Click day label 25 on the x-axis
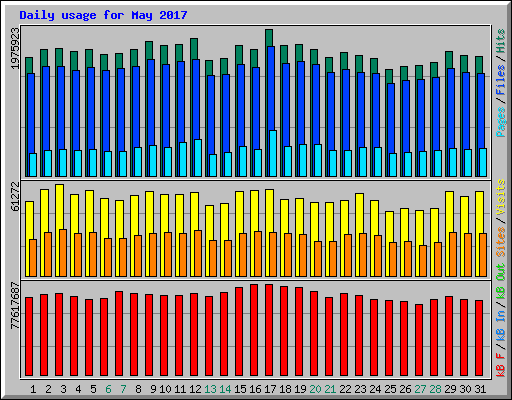Viewport: 512px width, 400px height. pos(390,389)
